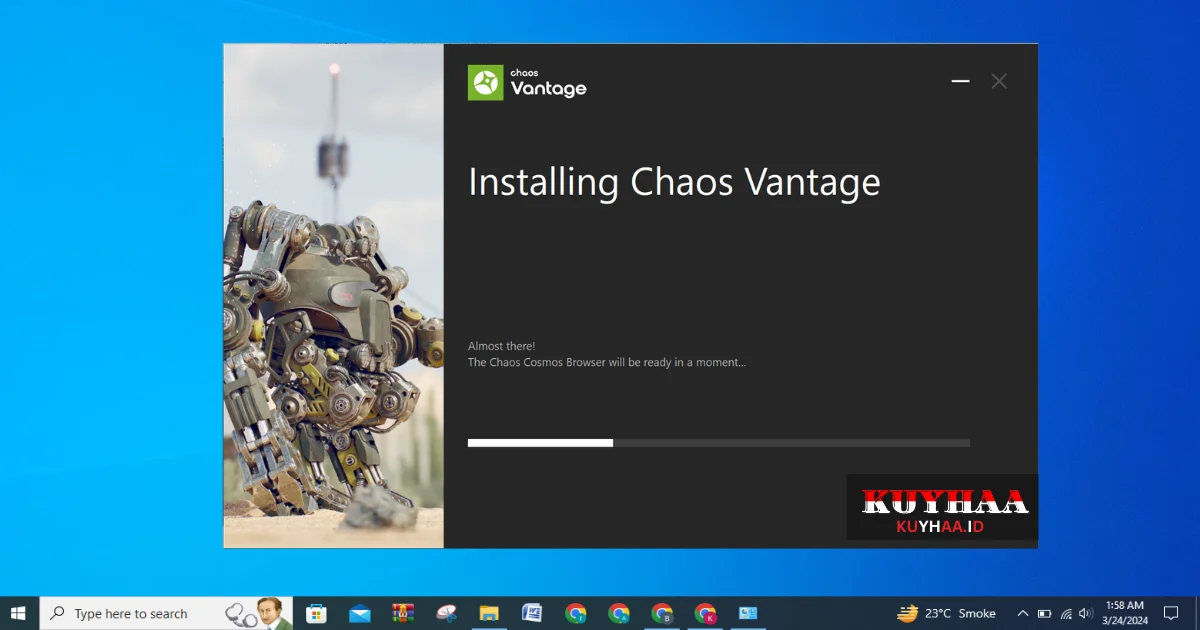Click the robot artwork in the installer
Screen dimensions: 1200x630
(x=333, y=296)
